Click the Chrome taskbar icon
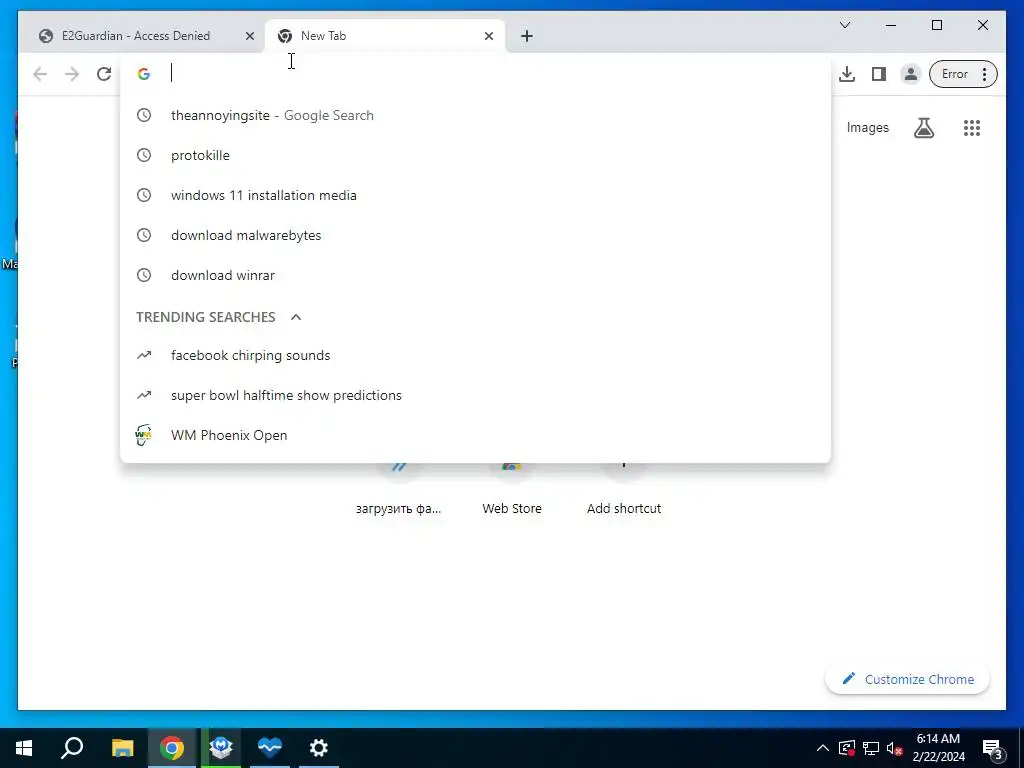This screenshot has width=1024, height=768. click(172, 748)
